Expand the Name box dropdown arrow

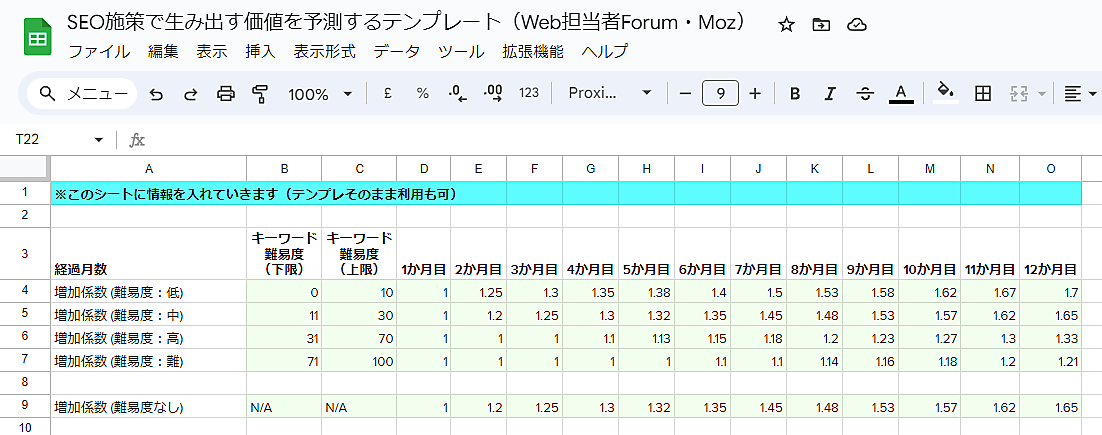(x=98, y=140)
